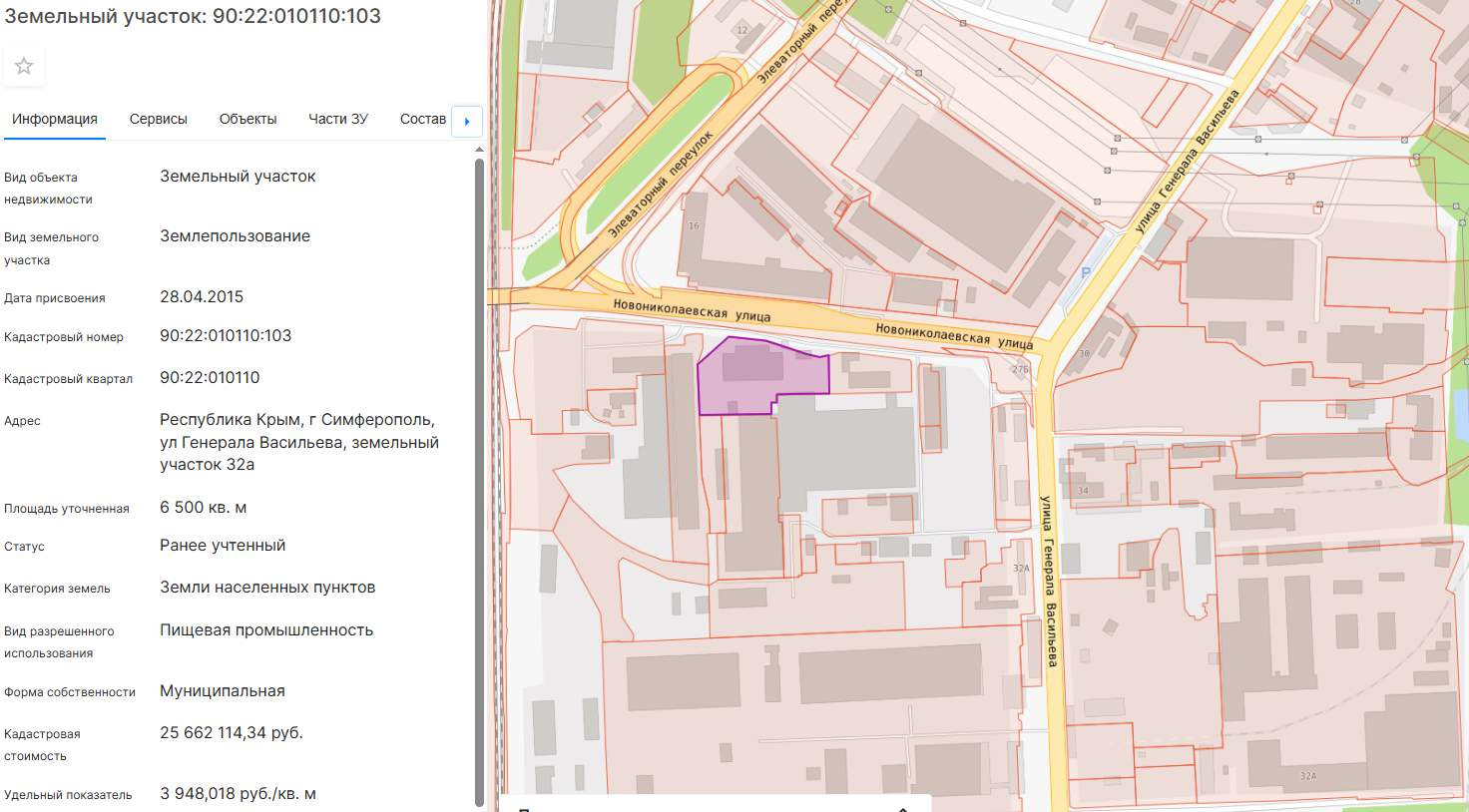1469x812 pixels.
Task: Click the cadastral quarter 90:22:010110 value
Action: (210, 378)
